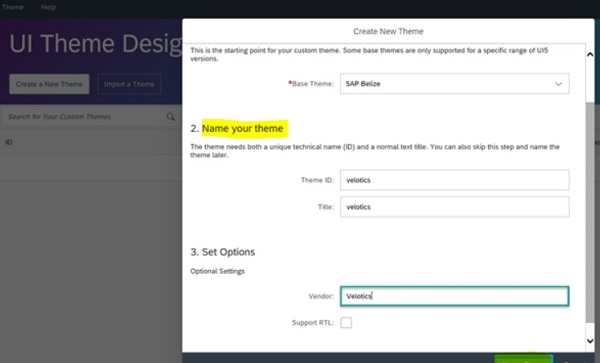Click the ID column header

pyautogui.click(x=9, y=142)
